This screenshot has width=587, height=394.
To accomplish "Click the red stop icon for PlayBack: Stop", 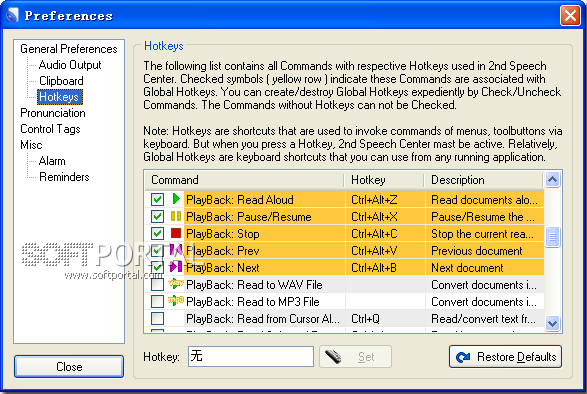I will click(x=176, y=233).
